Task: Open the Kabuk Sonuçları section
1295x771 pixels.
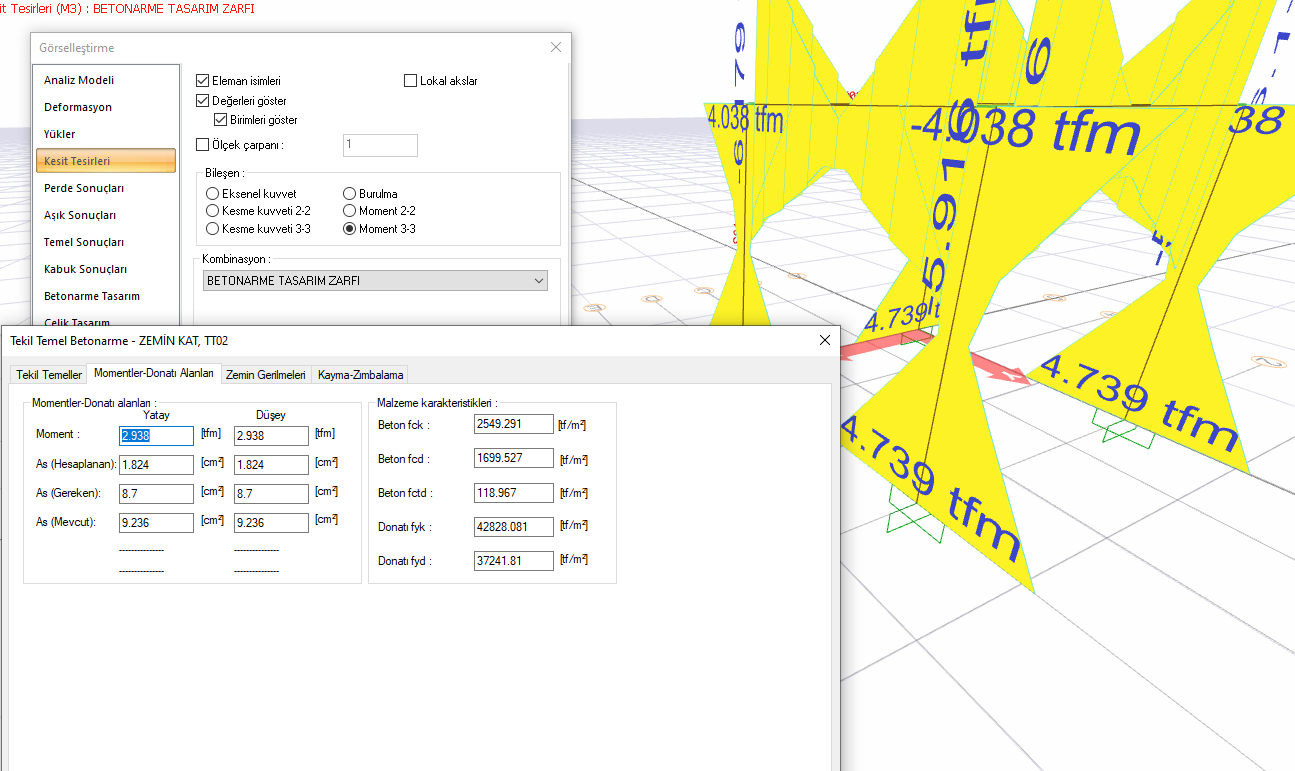Action: pyautogui.click(x=106, y=269)
